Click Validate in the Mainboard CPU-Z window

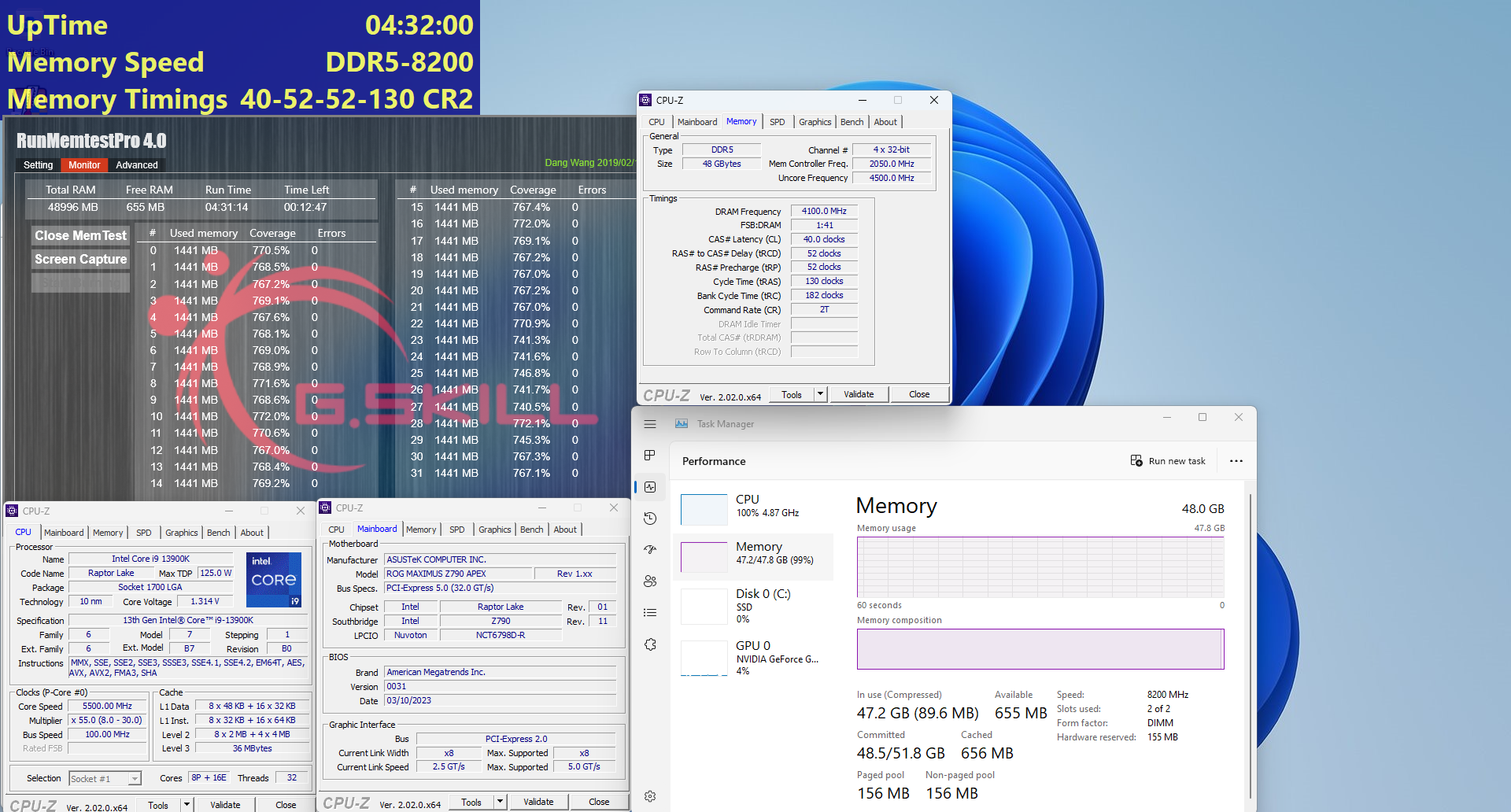coord(539,801)
